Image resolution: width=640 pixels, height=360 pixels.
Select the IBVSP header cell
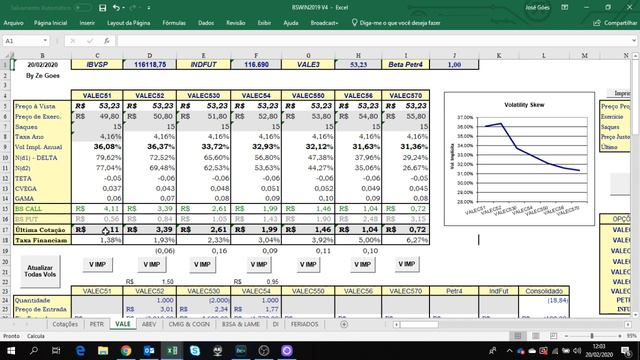[97, 64]
